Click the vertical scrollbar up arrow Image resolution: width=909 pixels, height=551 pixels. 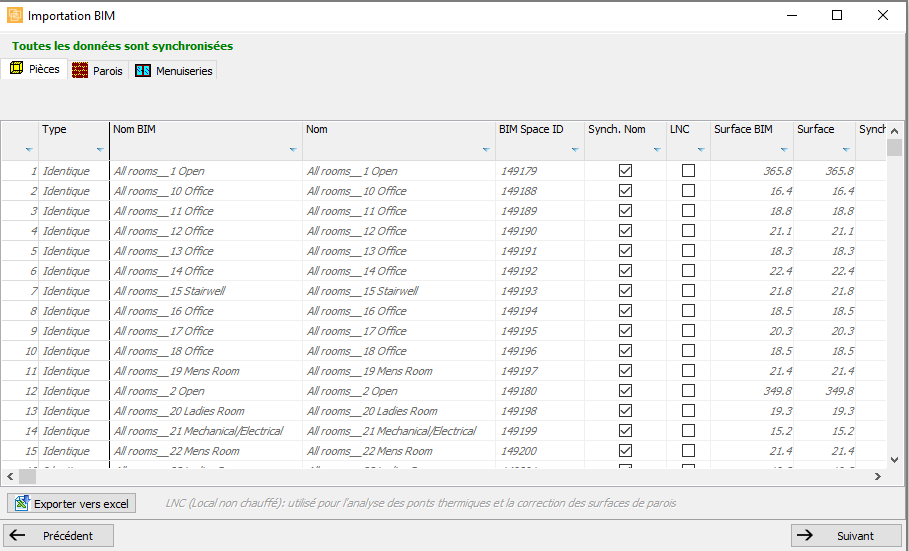coord(894,131)
